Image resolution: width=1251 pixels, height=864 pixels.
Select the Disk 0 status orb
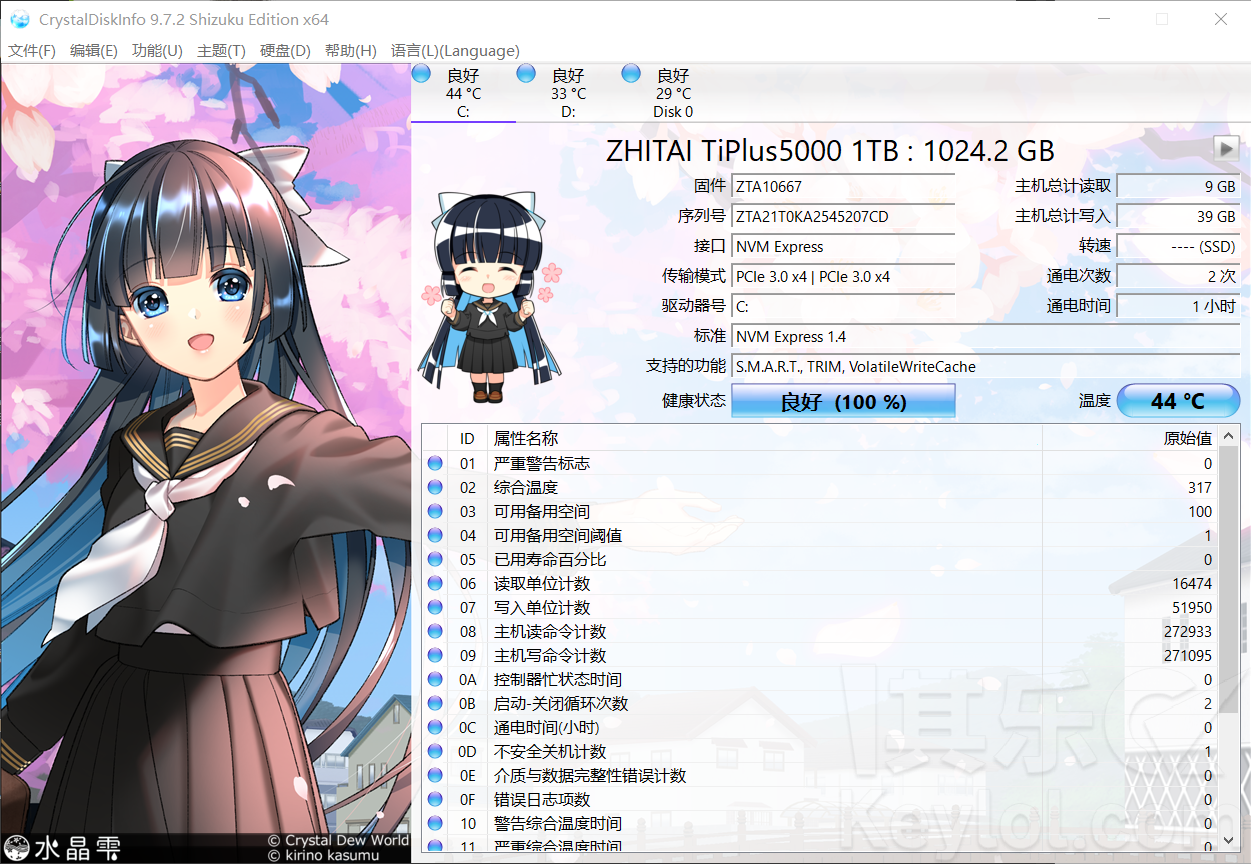click(x=631, y=74)
